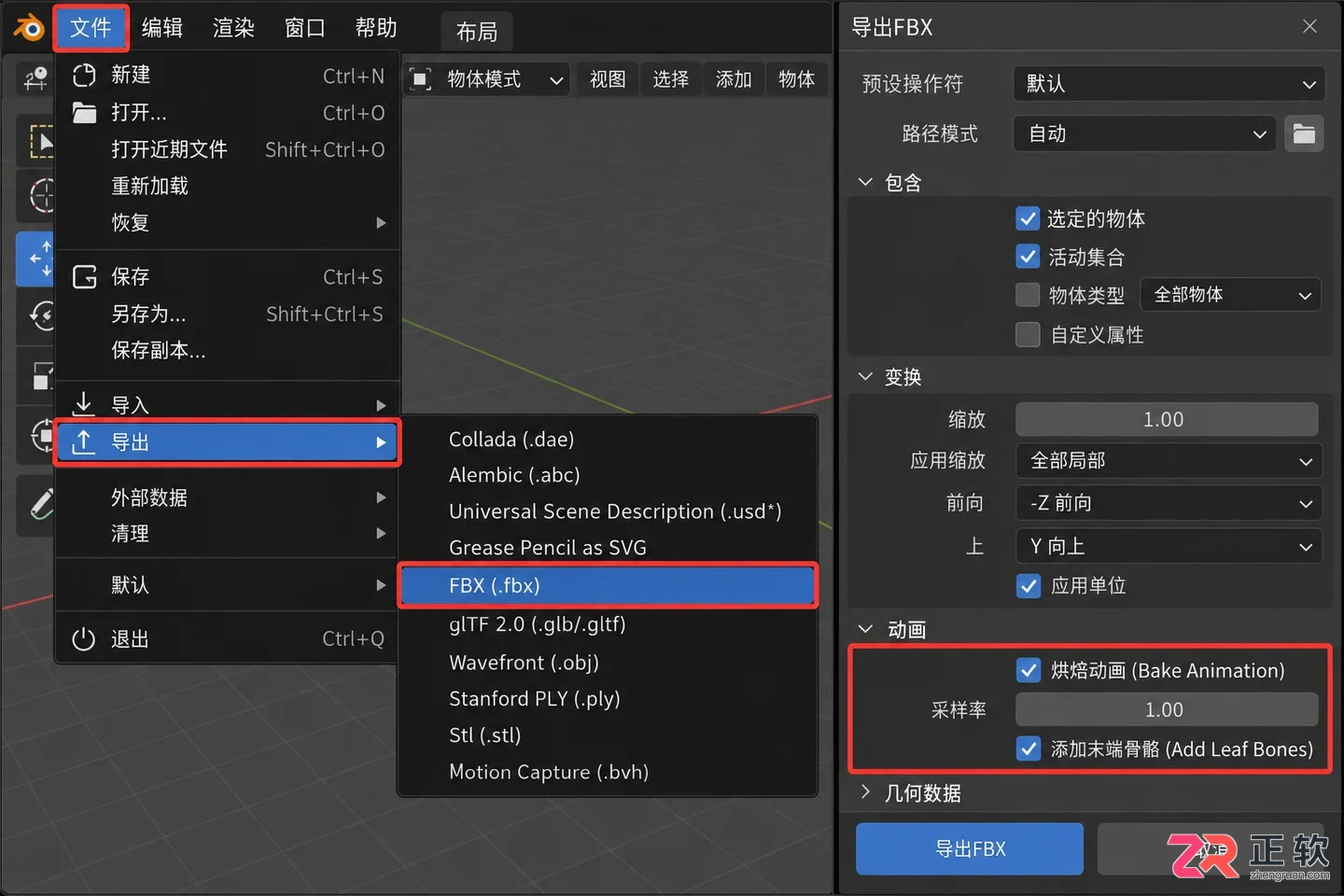Select the Transform tool in toolbar
1344x896 pixels.
37,435
